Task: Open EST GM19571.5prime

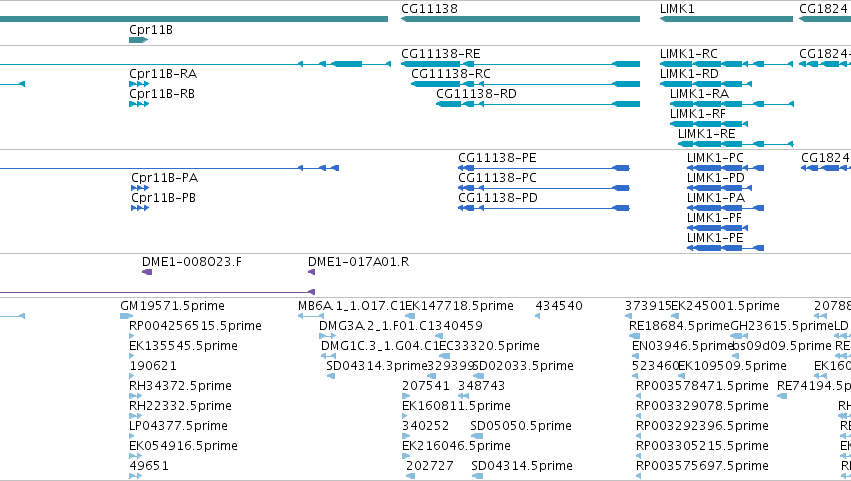Action: 172,306
